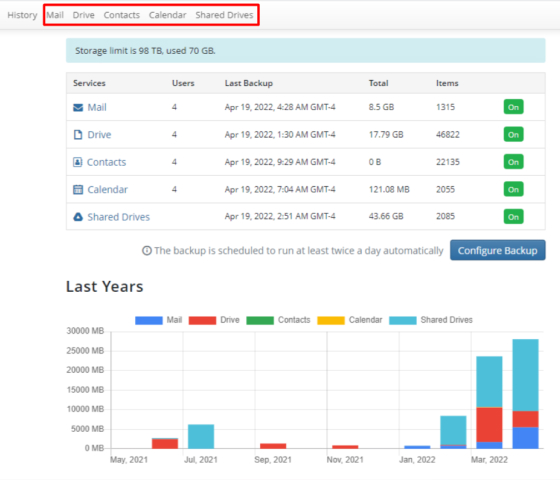Image resolution: width=560 pixels, height=480 pixels.
Task: Toggle Contacts series via green legend swatch
Action: (260, 320)
